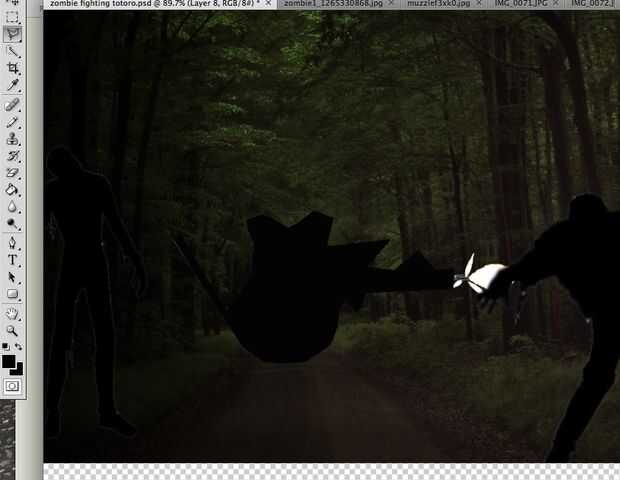Open the foreground color picker
This screenshot has height=480, width=620.
click(x=8, y=361)
